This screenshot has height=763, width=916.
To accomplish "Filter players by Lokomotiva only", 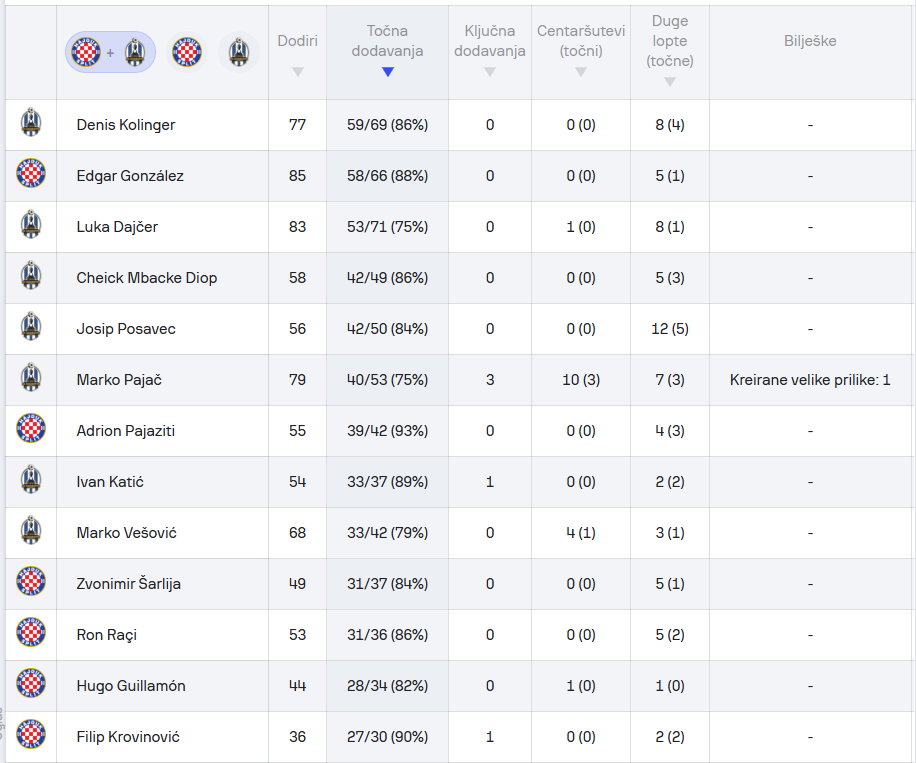I will click(238, 52).
